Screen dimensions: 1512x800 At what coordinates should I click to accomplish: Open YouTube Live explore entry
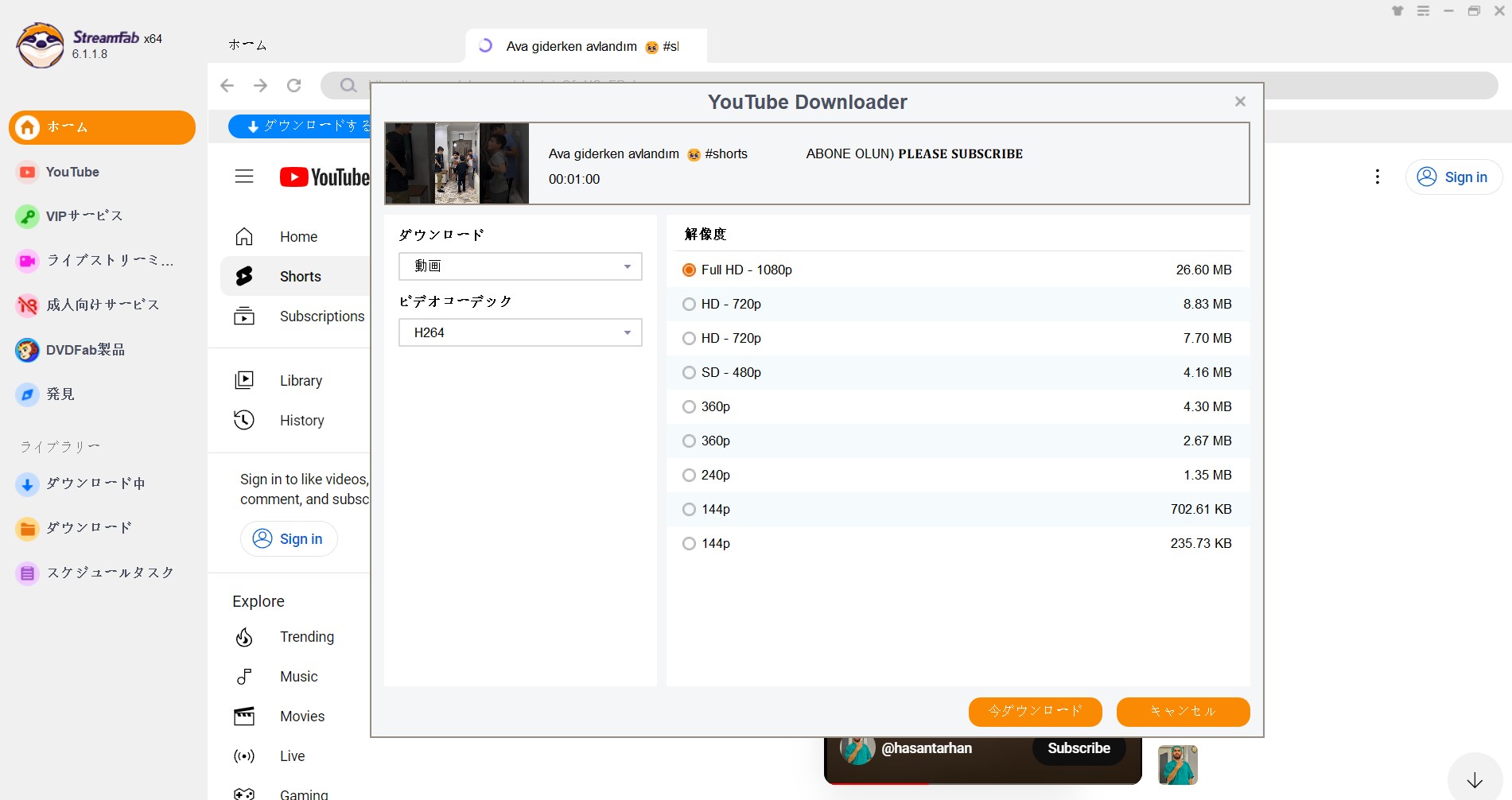click(x=295, y=756)
